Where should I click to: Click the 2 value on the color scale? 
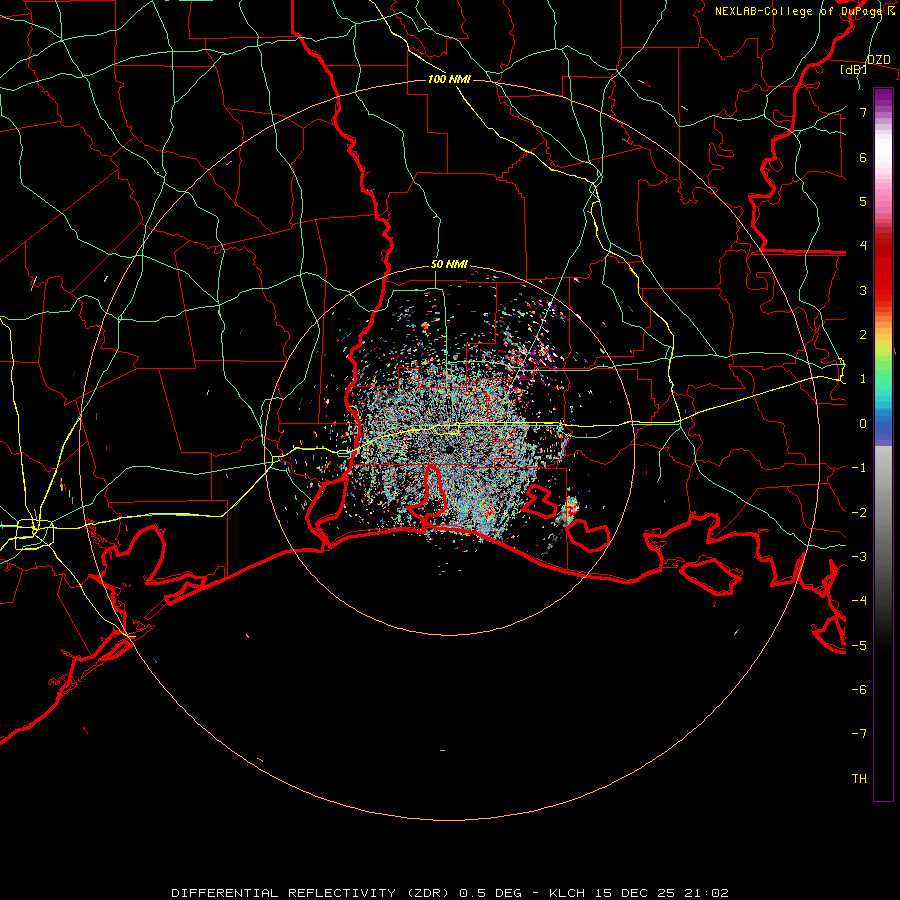pyautogui.click(x=863, y=335)
